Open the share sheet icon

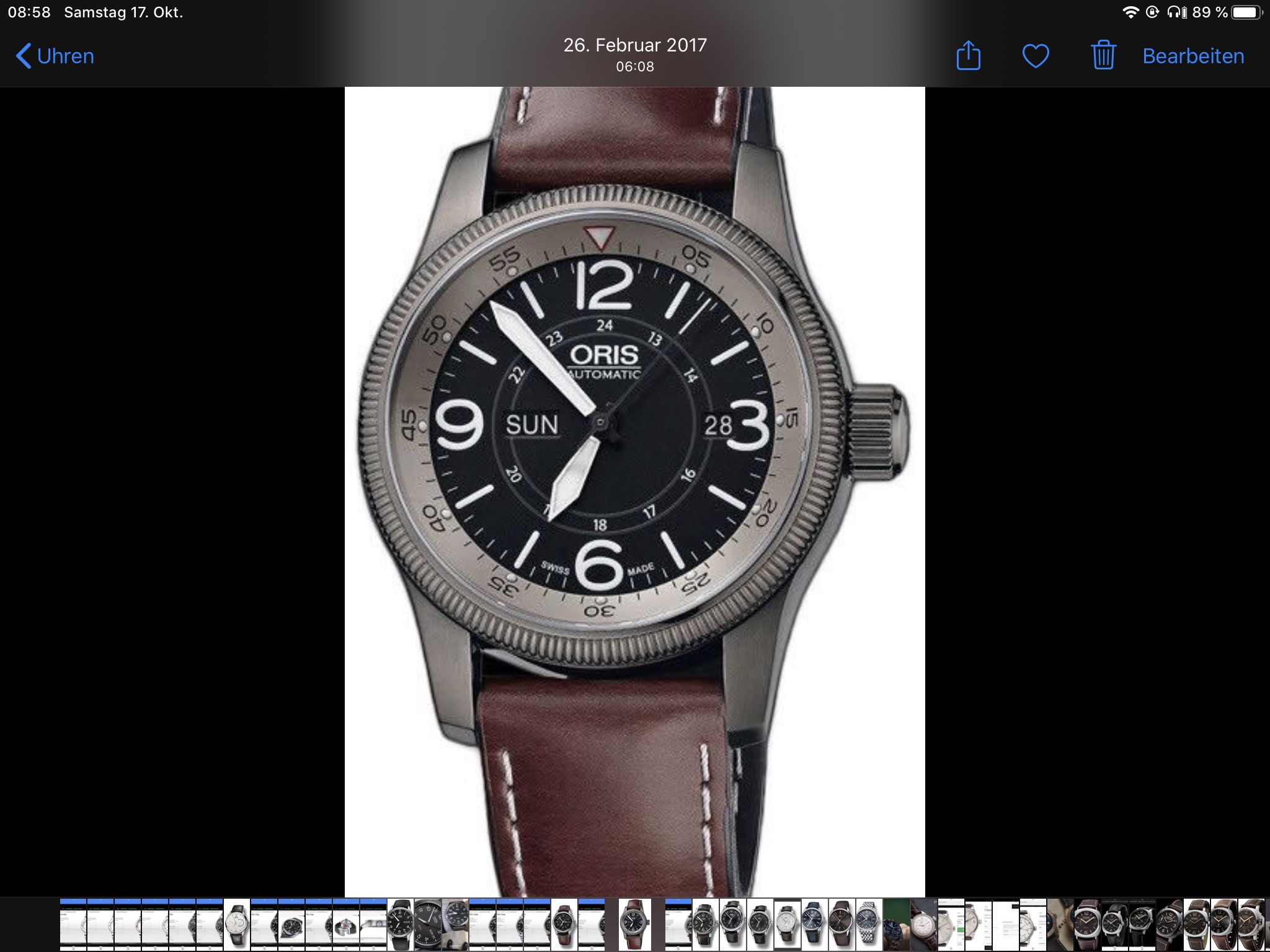click(968, 55)
